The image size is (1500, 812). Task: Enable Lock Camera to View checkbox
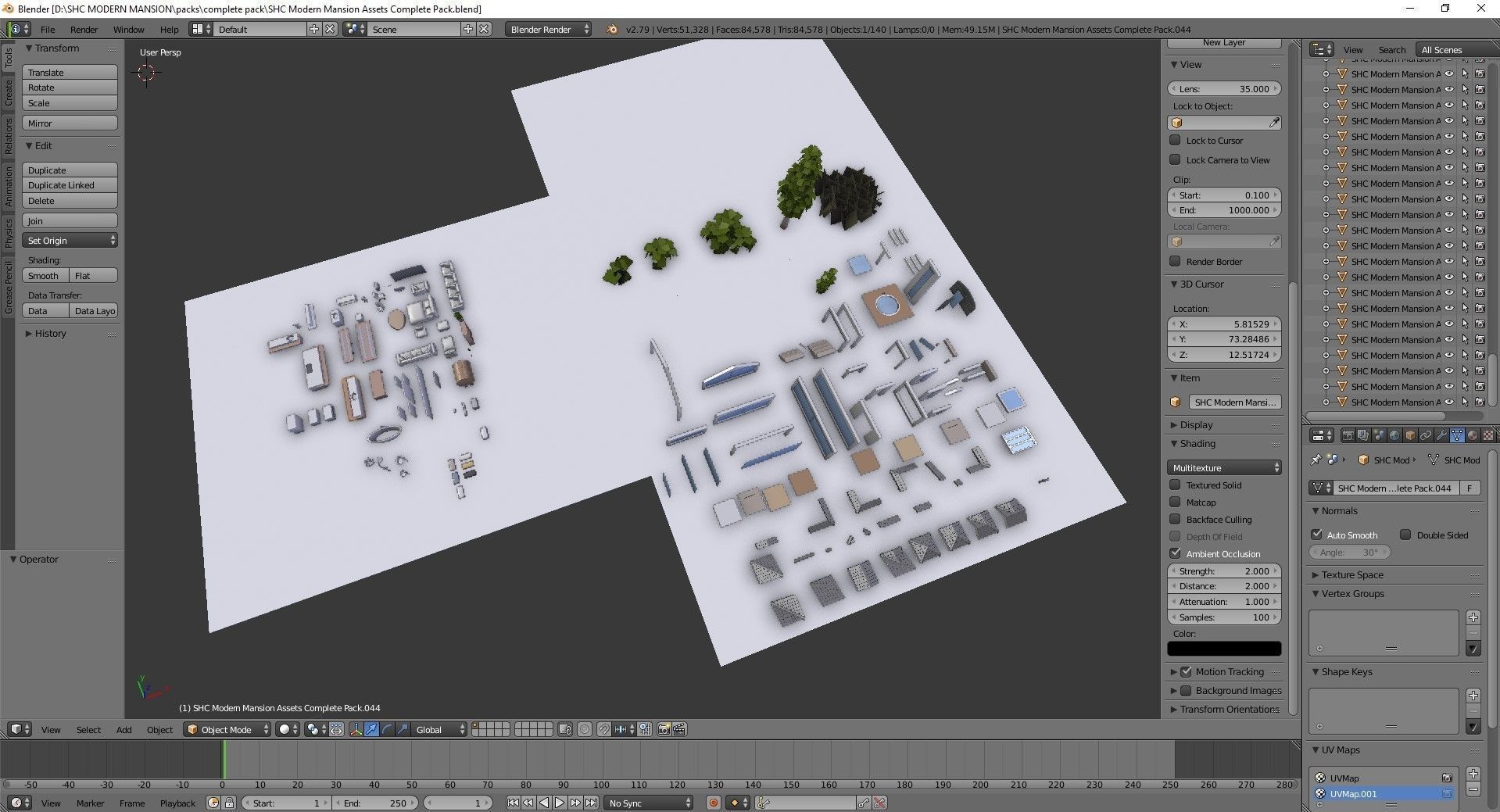(1175, 159)
